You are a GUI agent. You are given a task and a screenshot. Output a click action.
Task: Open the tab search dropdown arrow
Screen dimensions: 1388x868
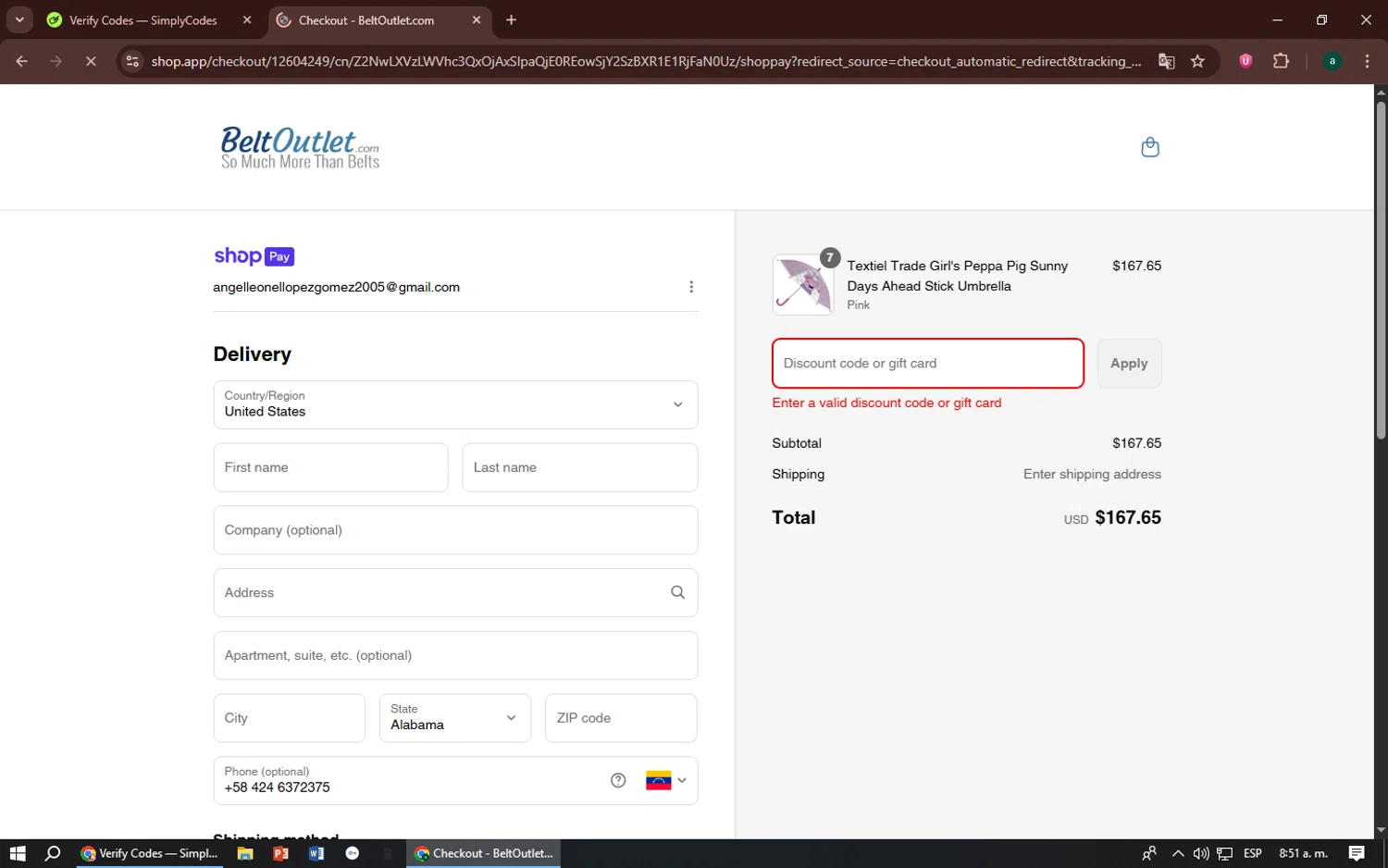click(19, 19)
